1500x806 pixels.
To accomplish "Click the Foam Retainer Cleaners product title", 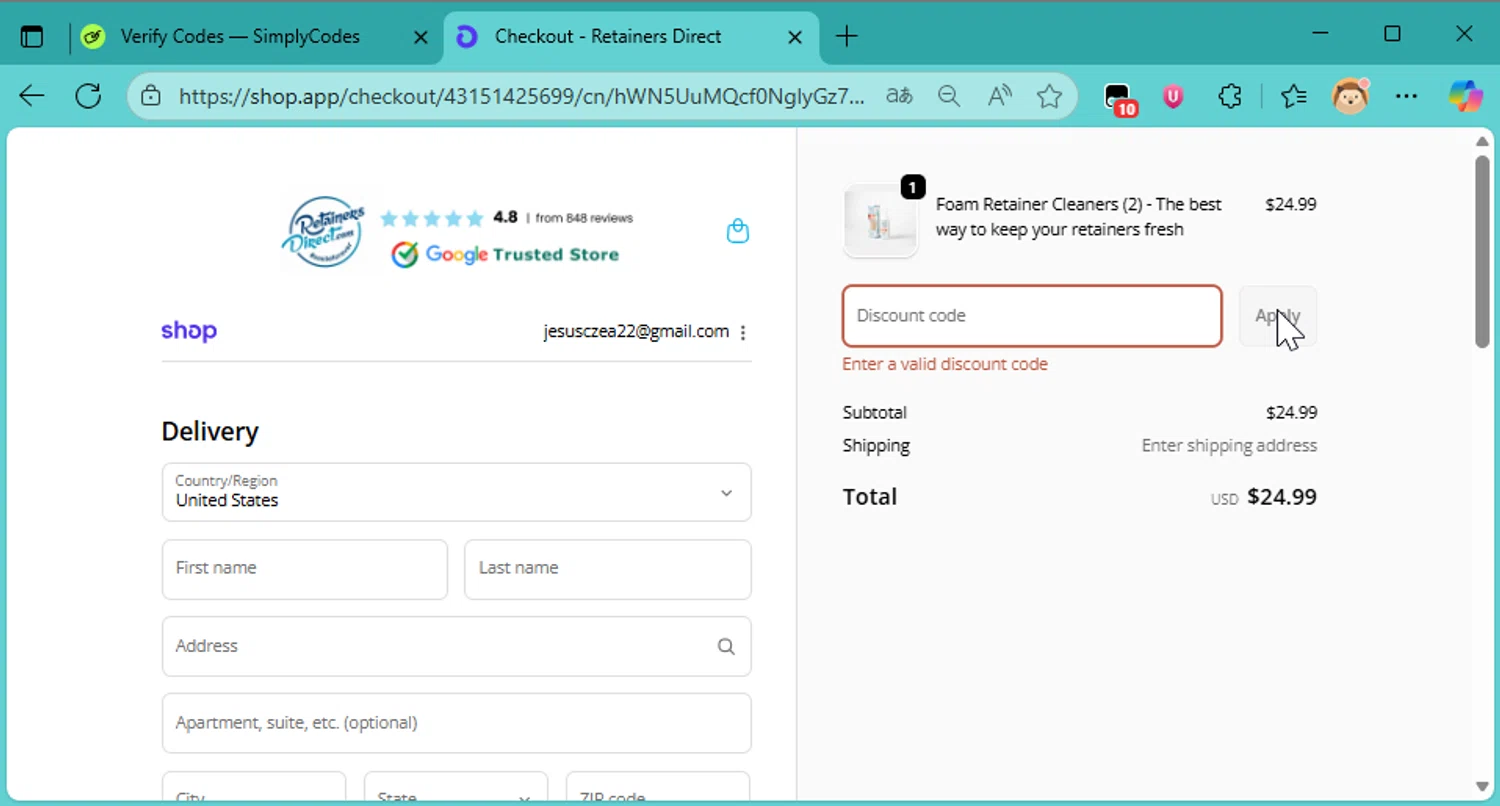I will (1079, 217).
